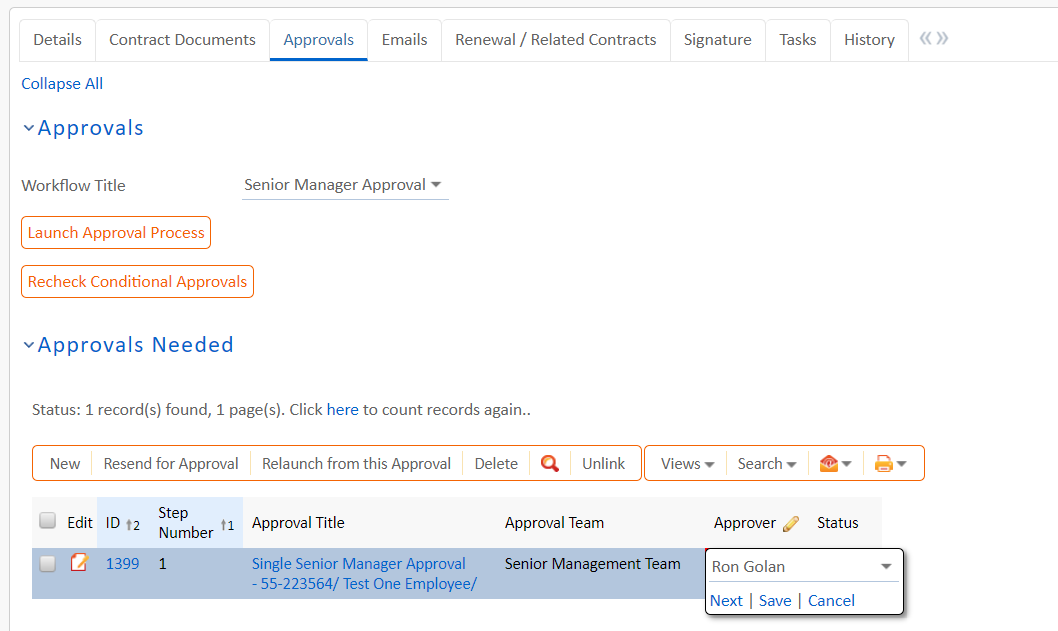The image size is (1058, 631).
Task: Click the edit pencil icon on row 1399
Action: (80, 563)
